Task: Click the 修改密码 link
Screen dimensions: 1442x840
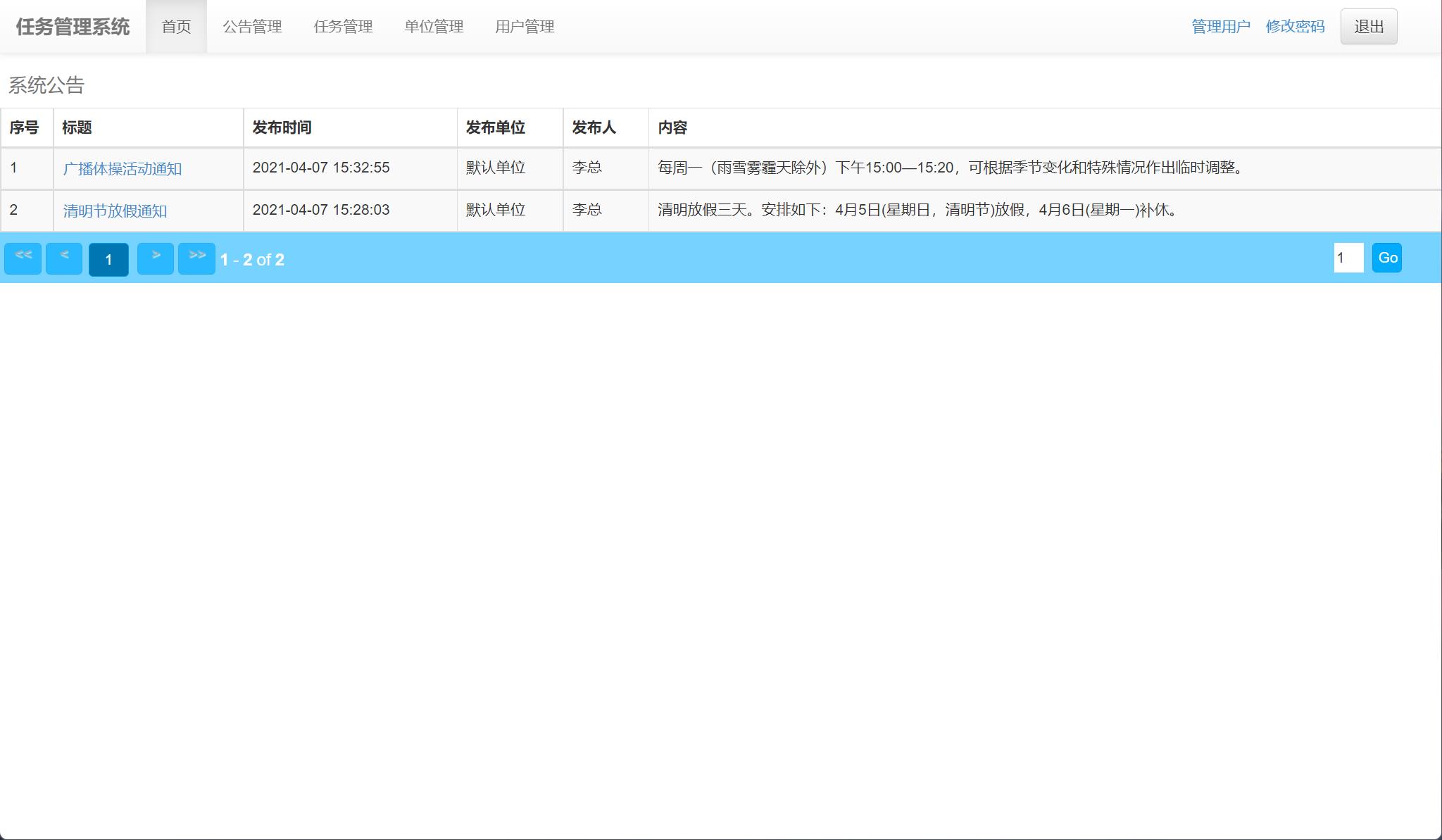Action: click(1295, 27)
